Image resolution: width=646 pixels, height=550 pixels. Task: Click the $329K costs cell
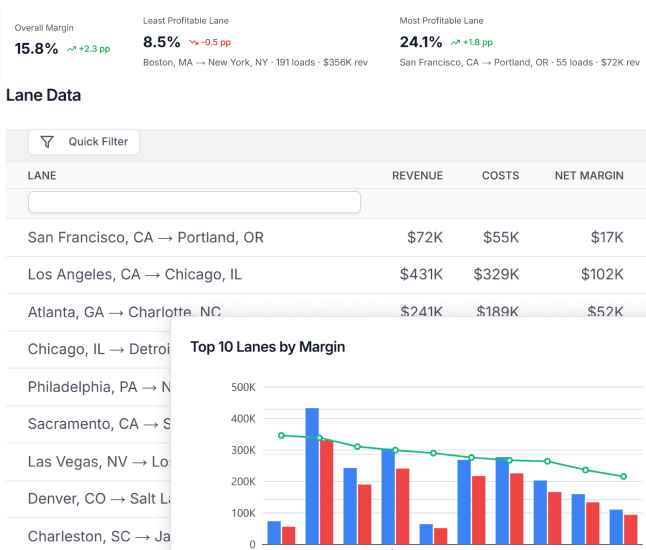pos(496,275)
